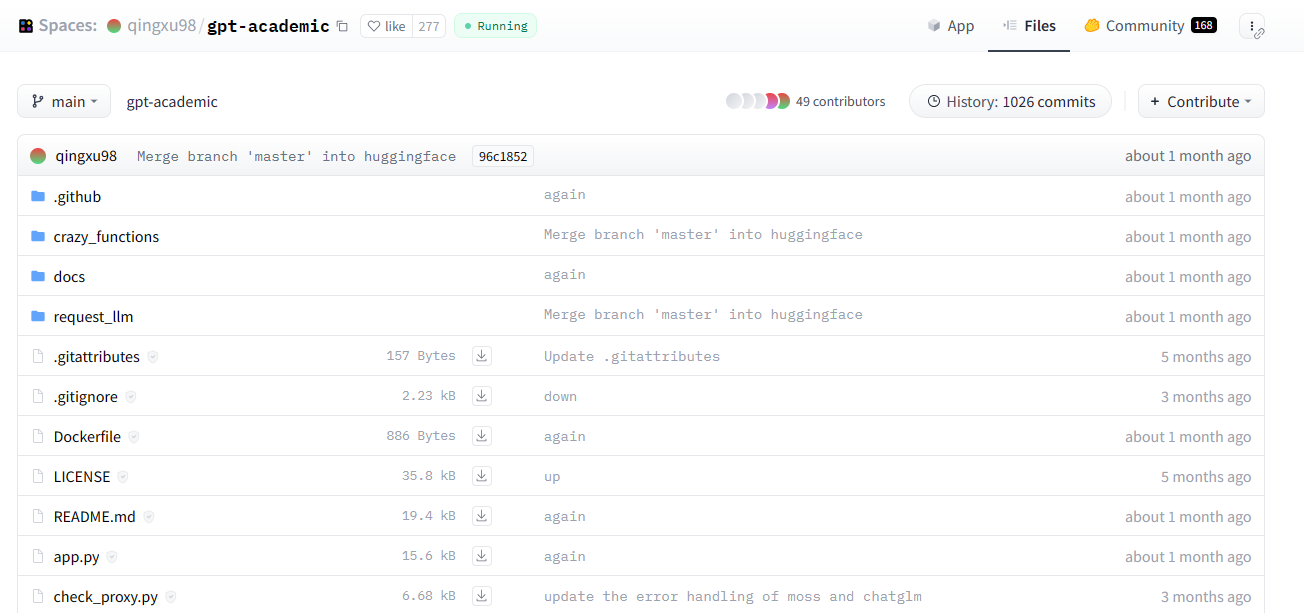Download the app.py file
Screen dimensions: 1304x613
point(481,555)
